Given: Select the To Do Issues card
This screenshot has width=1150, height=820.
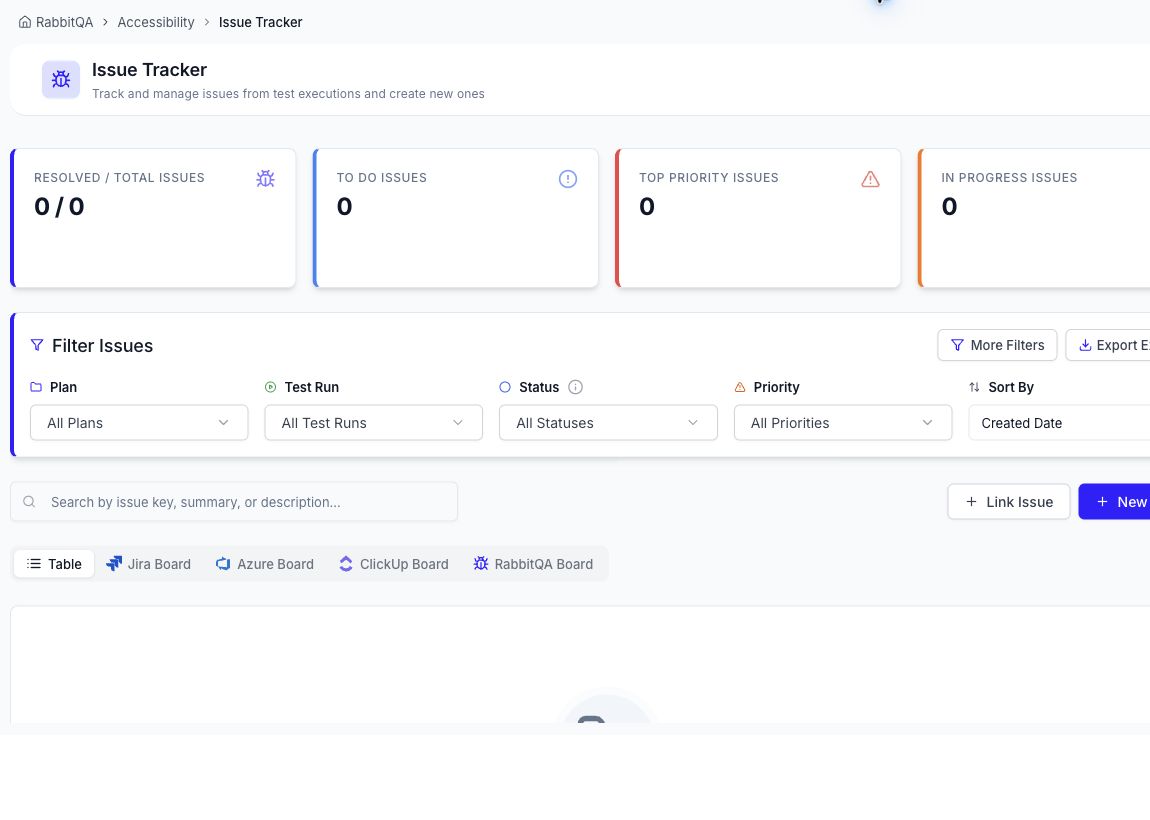Looking at the screenshot, I should (455, 218).
